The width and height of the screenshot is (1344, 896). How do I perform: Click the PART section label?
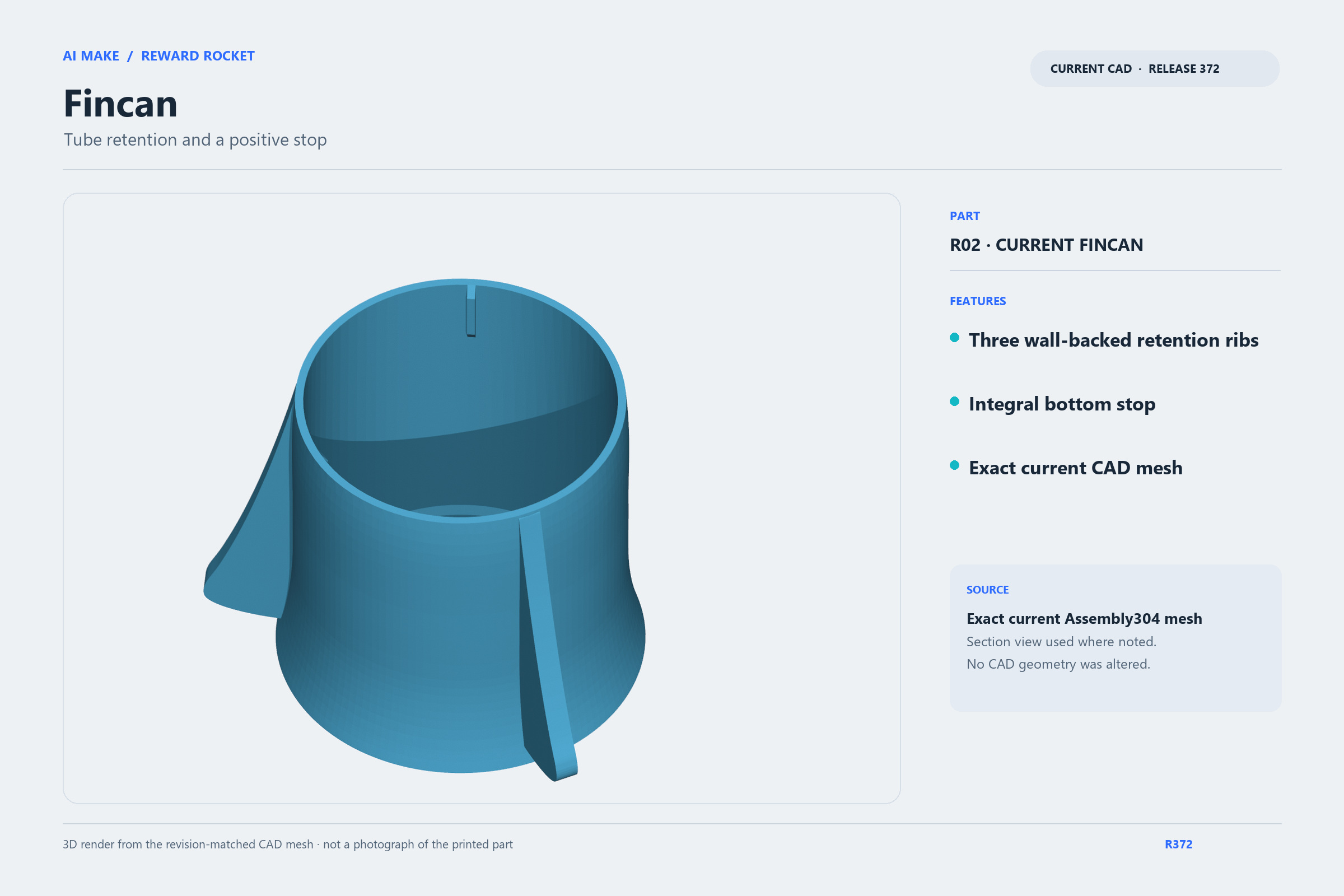coord(964,216)
